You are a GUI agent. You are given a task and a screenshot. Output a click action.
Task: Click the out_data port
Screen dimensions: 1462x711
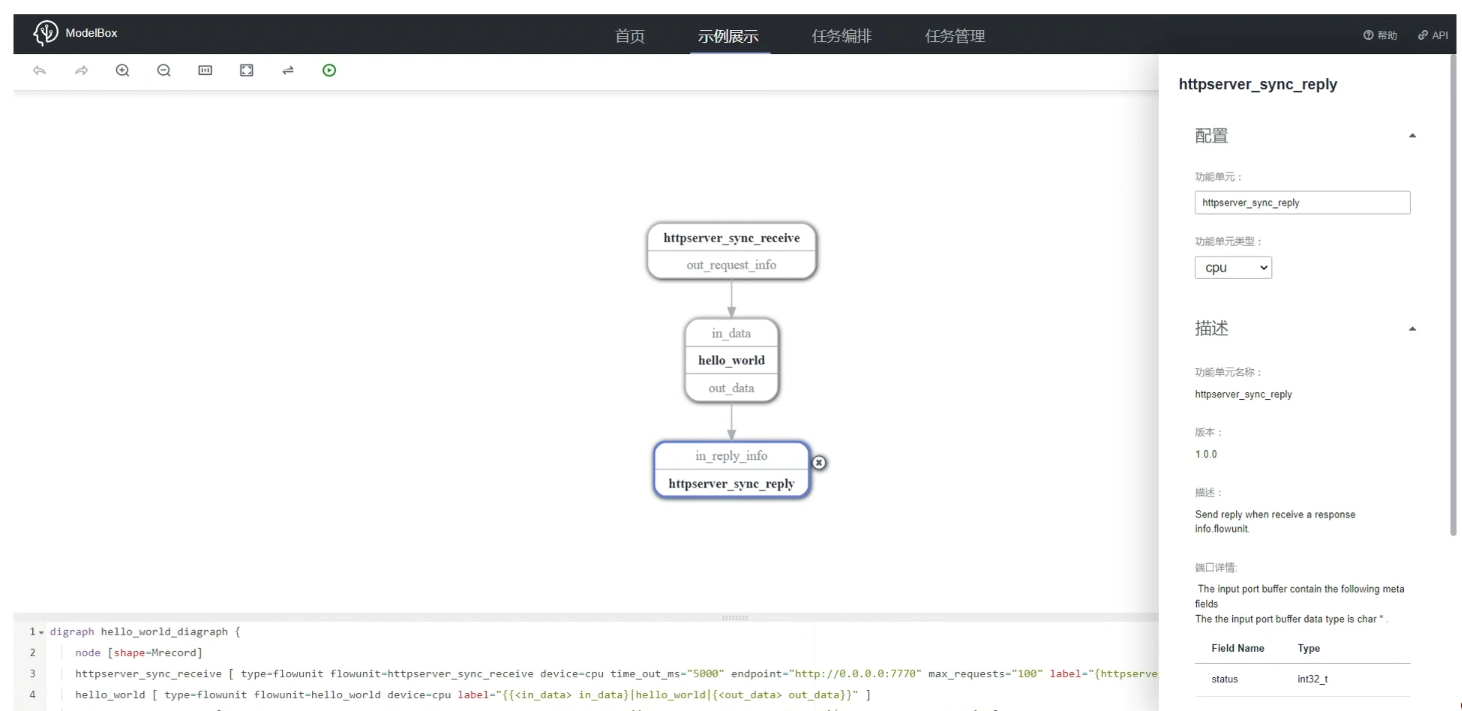tap(731, 388)
